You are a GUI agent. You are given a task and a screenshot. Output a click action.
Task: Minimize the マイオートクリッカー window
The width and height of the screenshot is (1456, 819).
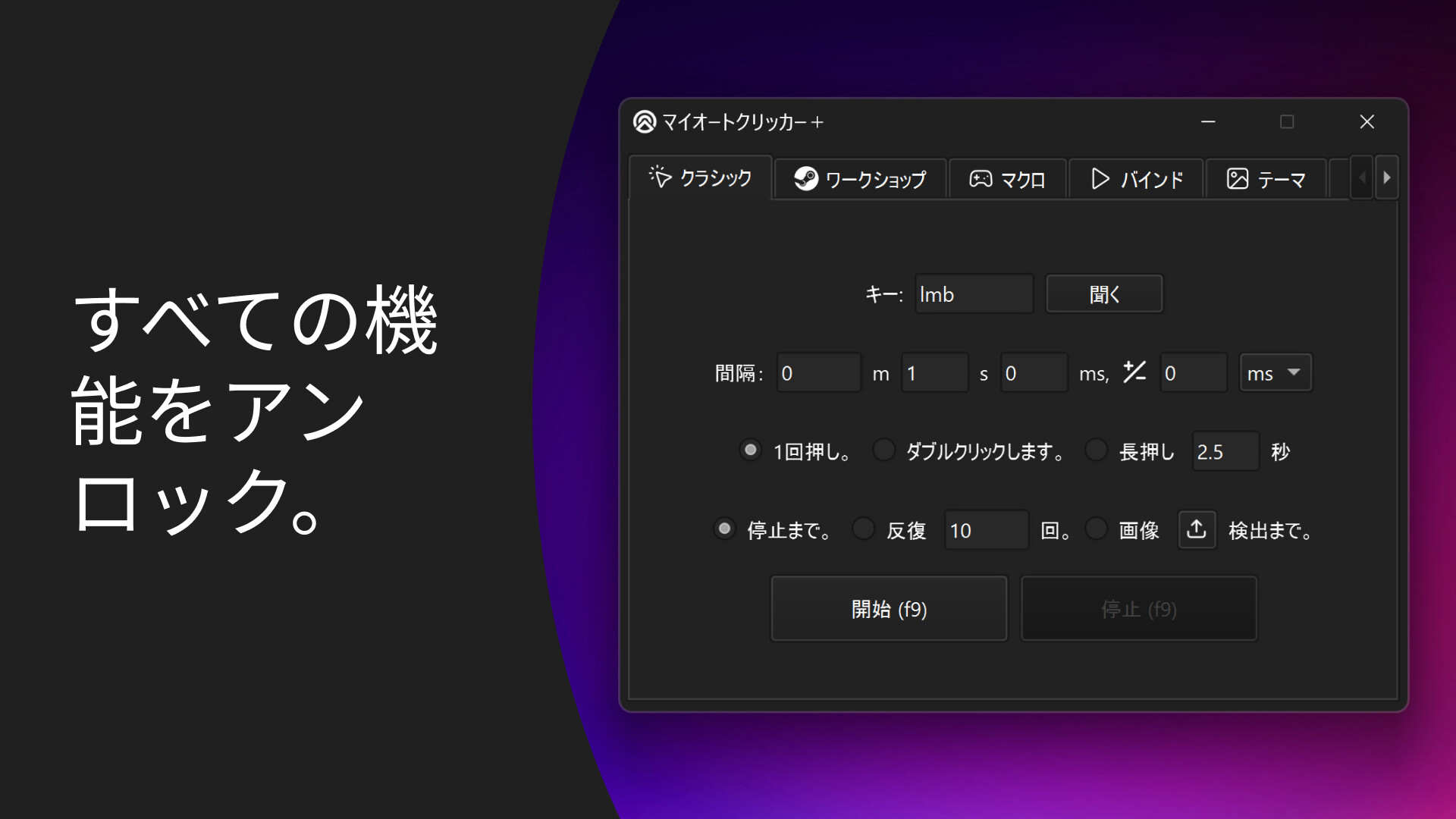[x=1209, y=121]
